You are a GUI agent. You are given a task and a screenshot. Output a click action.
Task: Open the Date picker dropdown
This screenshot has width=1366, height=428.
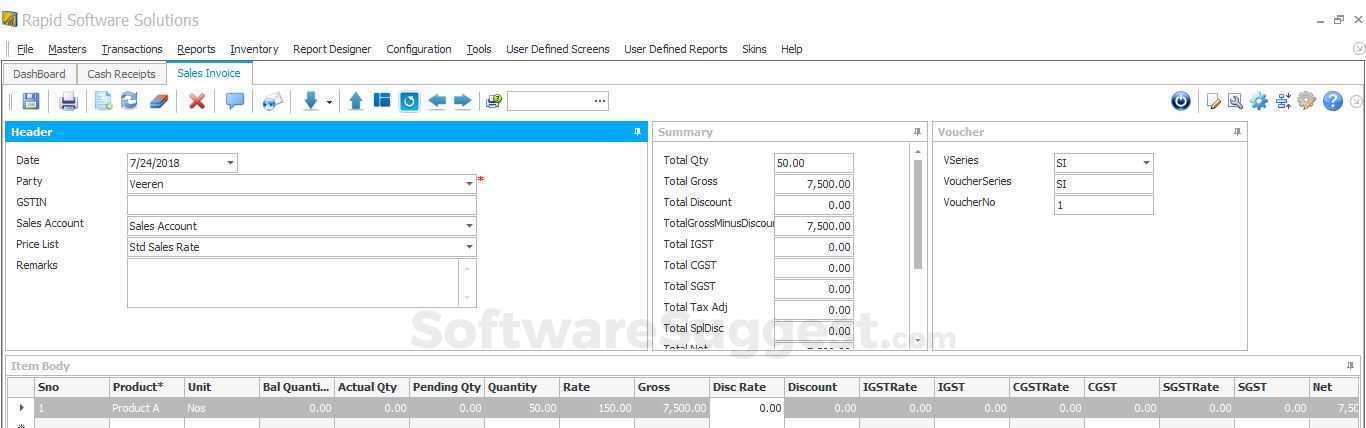point(230,163)
